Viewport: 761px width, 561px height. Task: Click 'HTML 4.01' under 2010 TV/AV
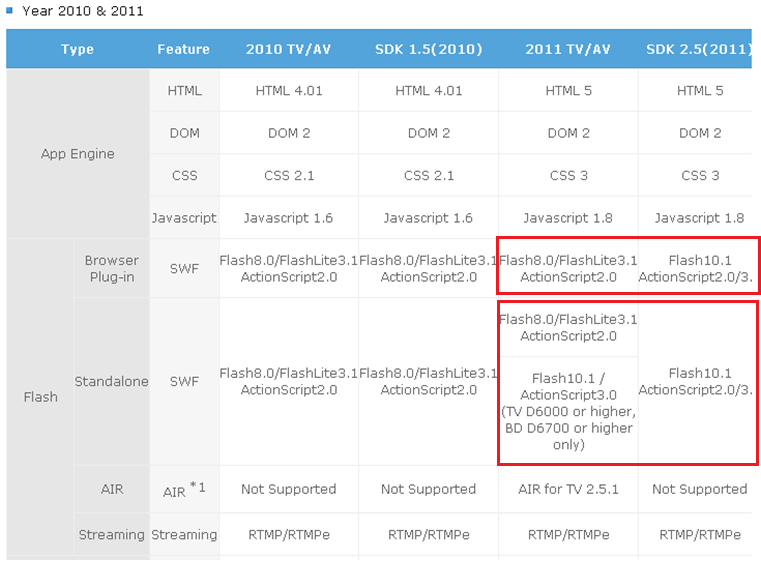[x=289, y=91]
